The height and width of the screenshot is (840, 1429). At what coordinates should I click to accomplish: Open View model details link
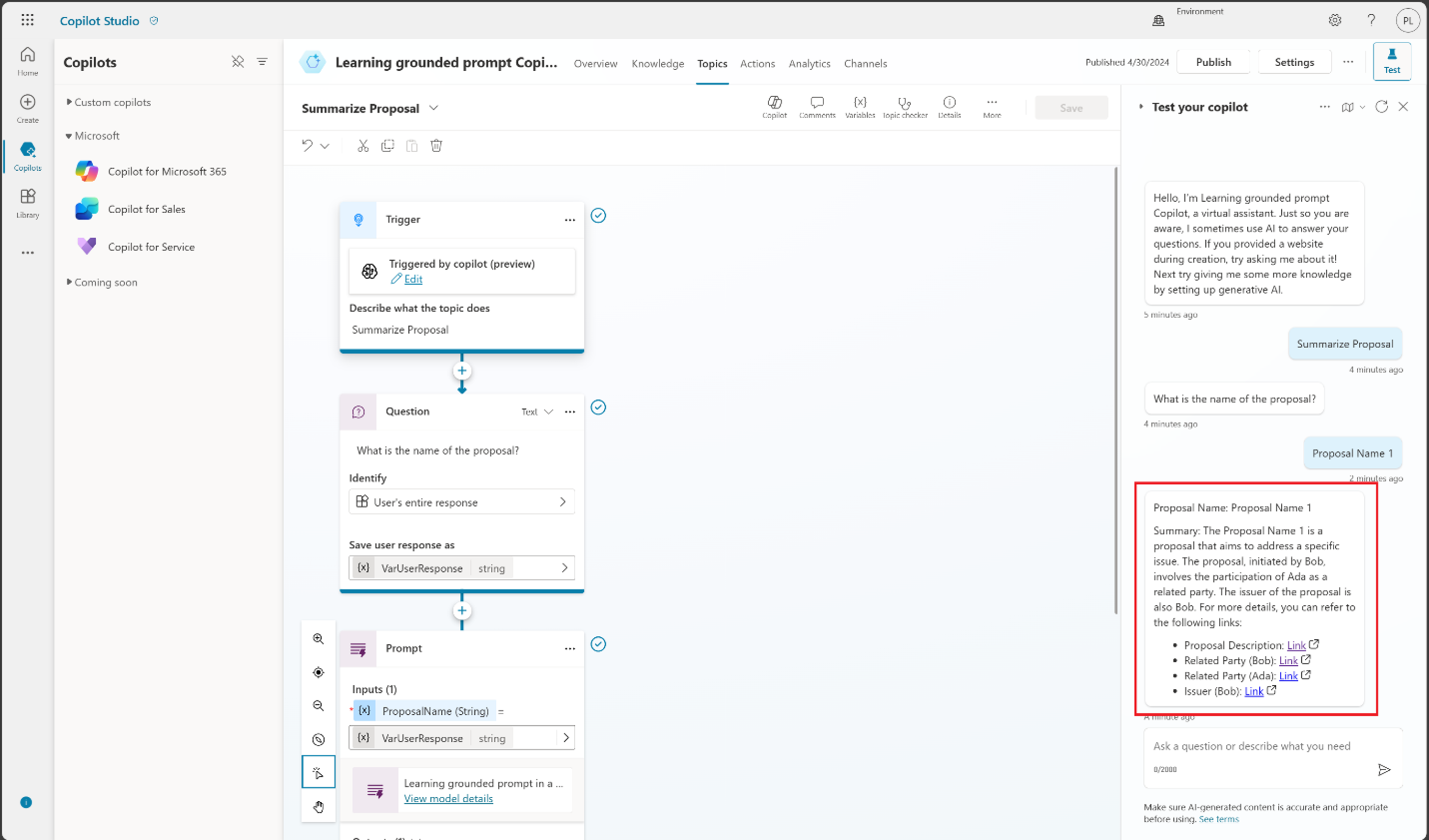448,799
